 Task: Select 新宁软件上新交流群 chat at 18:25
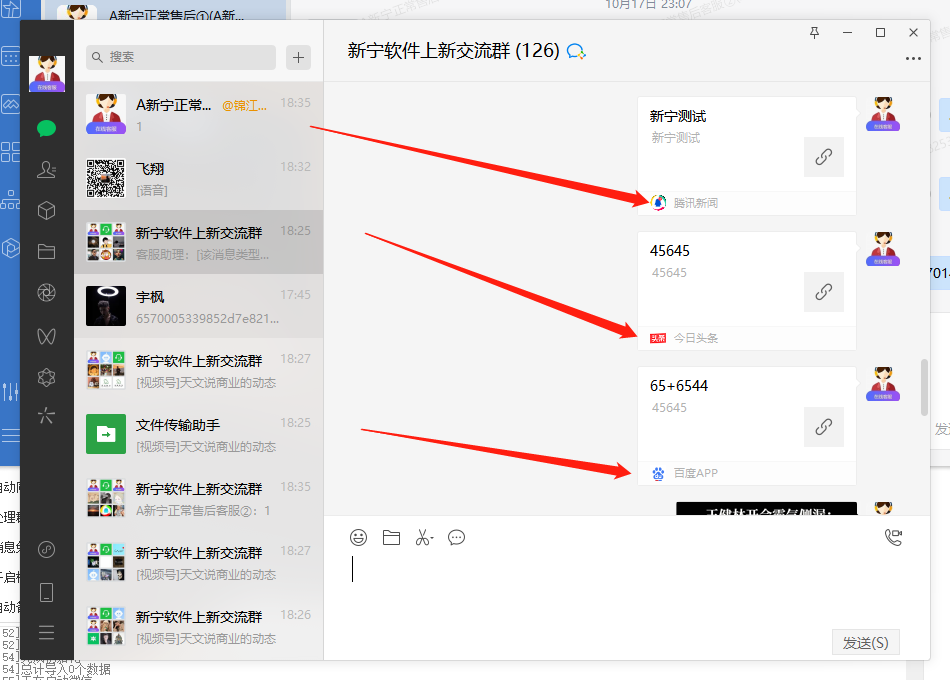[x=198, y=242]
